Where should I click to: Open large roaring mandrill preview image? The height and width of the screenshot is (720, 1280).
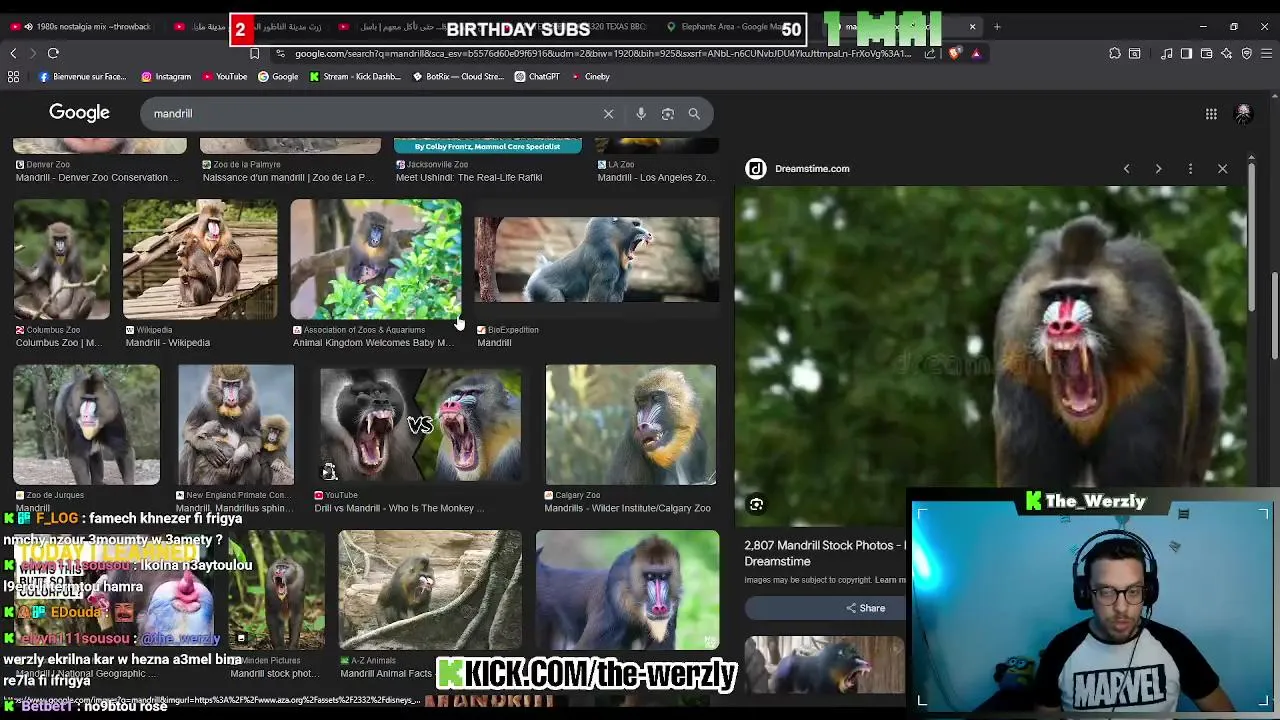[990, 355]
